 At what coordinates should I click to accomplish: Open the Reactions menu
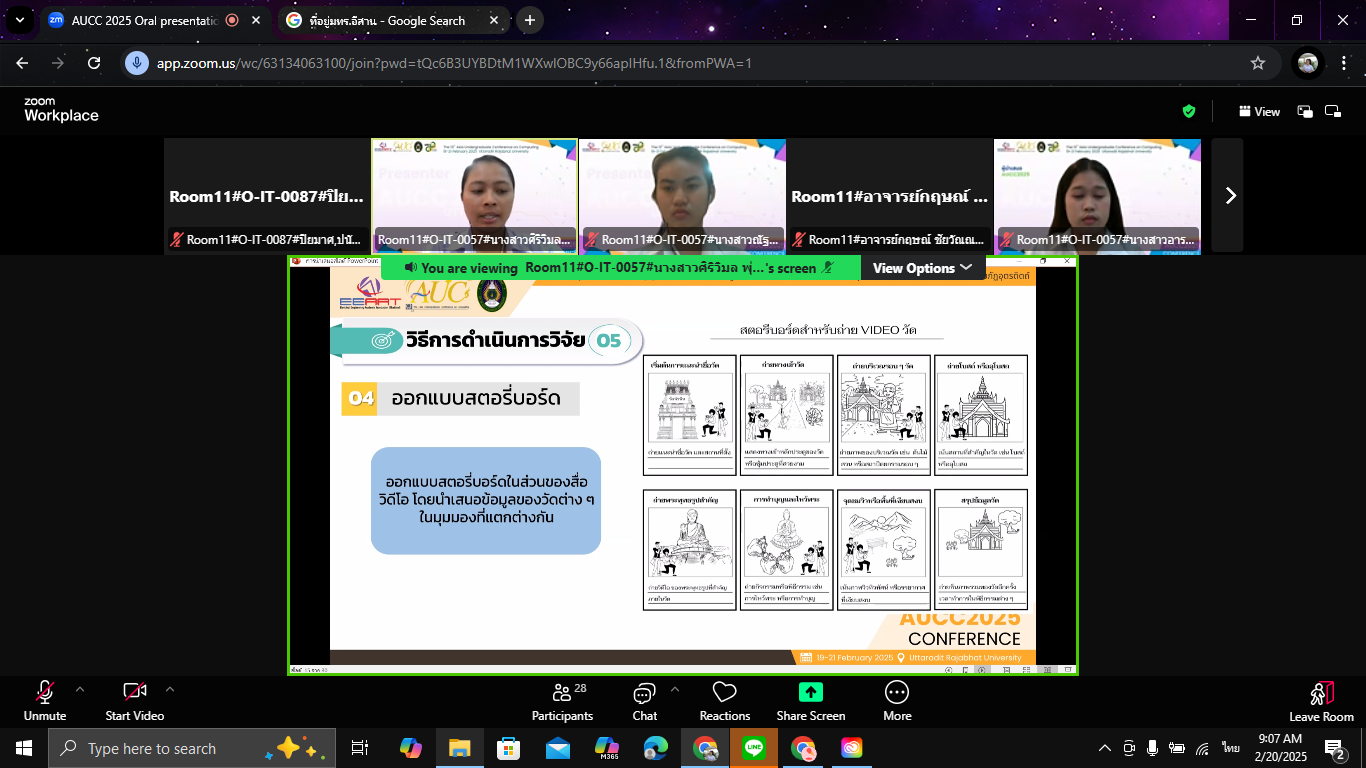click(725, 700)
